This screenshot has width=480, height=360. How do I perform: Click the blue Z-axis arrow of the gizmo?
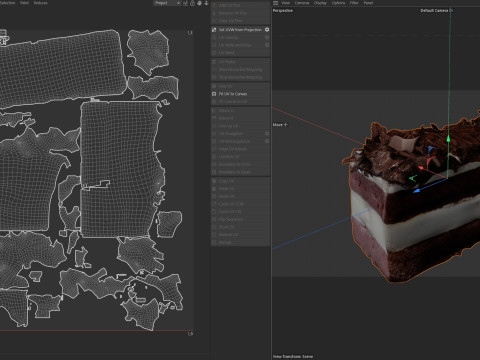click(417, 191)
